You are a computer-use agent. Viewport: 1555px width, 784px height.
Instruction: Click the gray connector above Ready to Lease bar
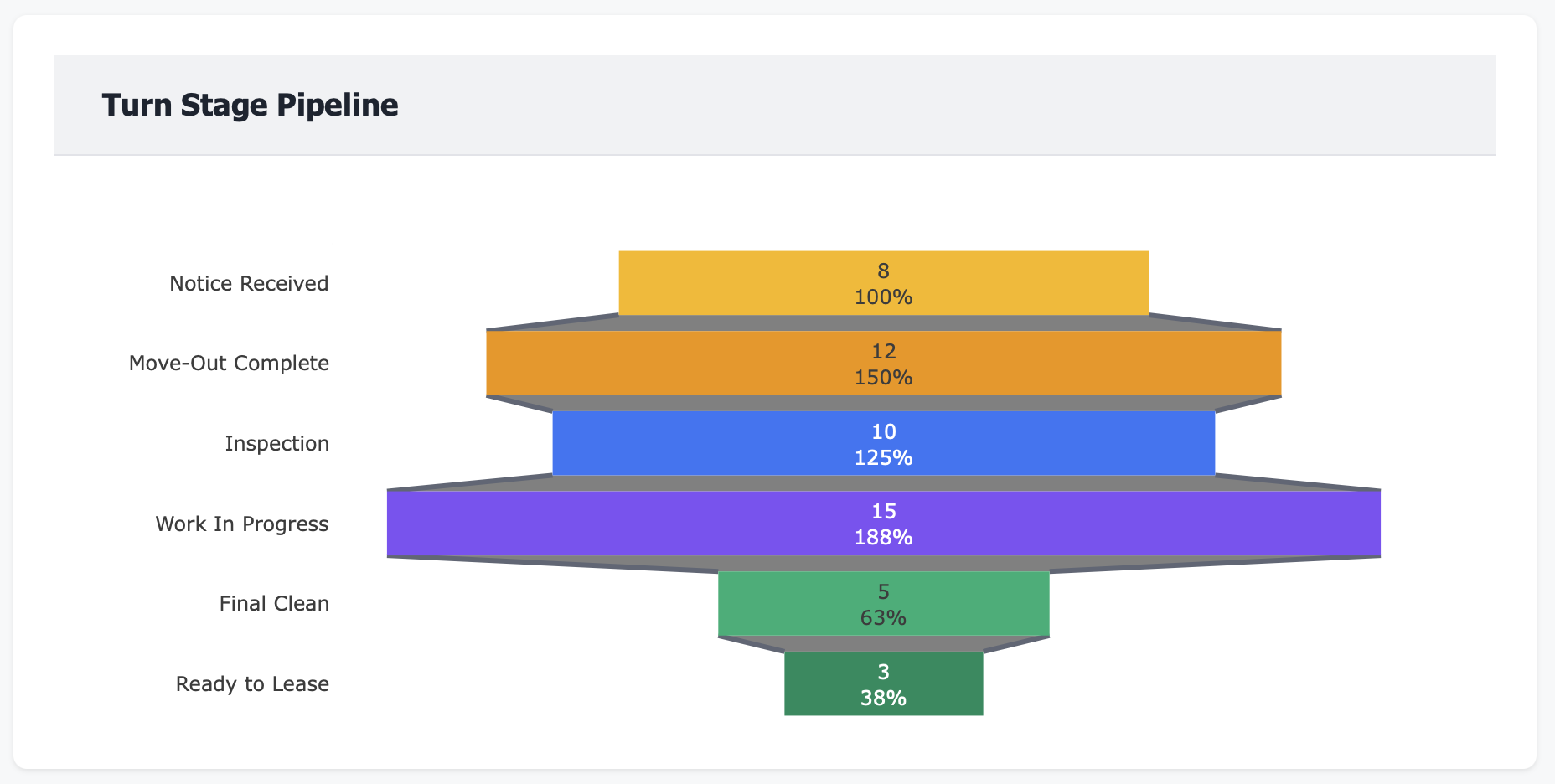click(x=884, y=643)
